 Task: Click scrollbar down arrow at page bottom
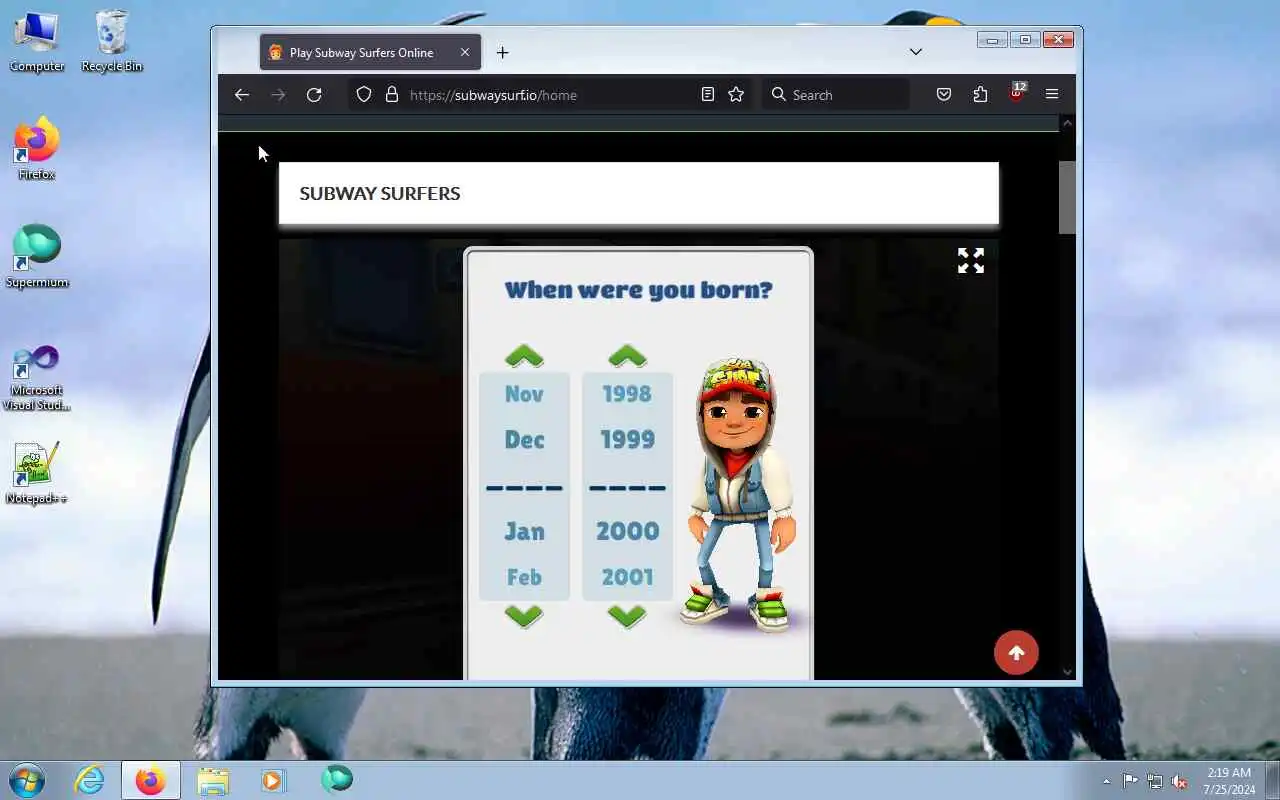1067,672
